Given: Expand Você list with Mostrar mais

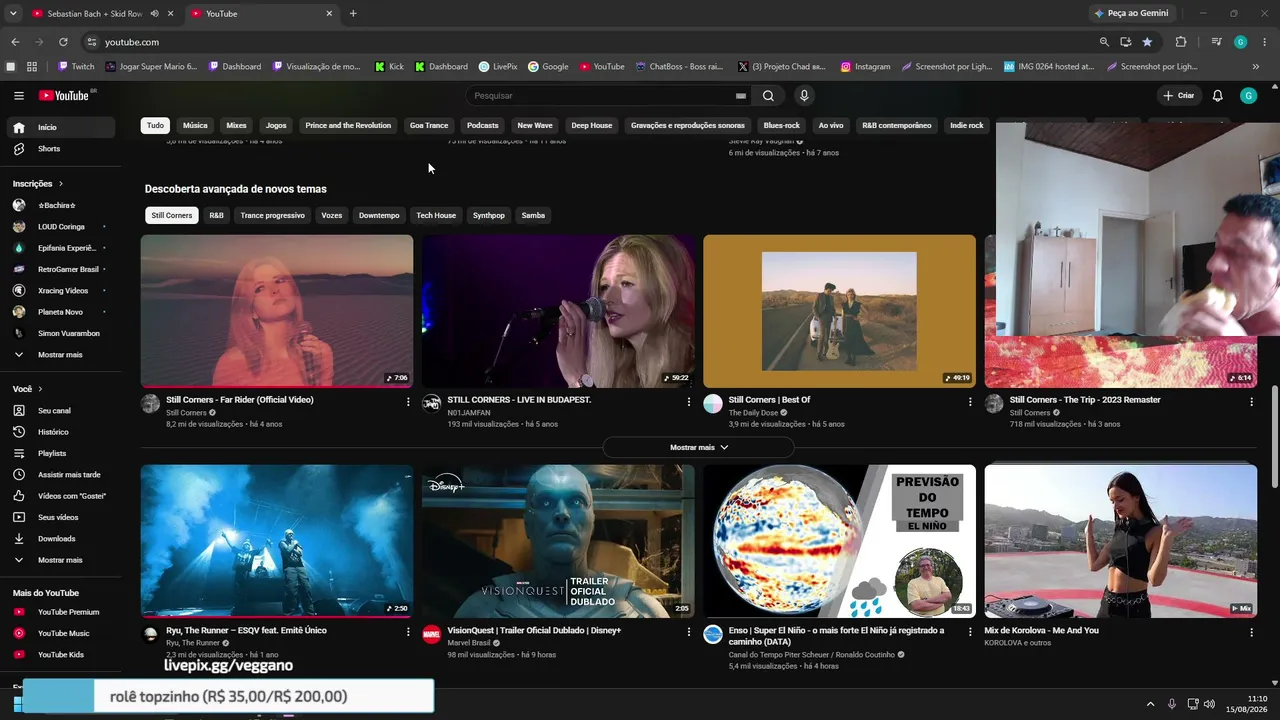Looking at the screenshot, I should pyautogui.click(x=58, y=561).
